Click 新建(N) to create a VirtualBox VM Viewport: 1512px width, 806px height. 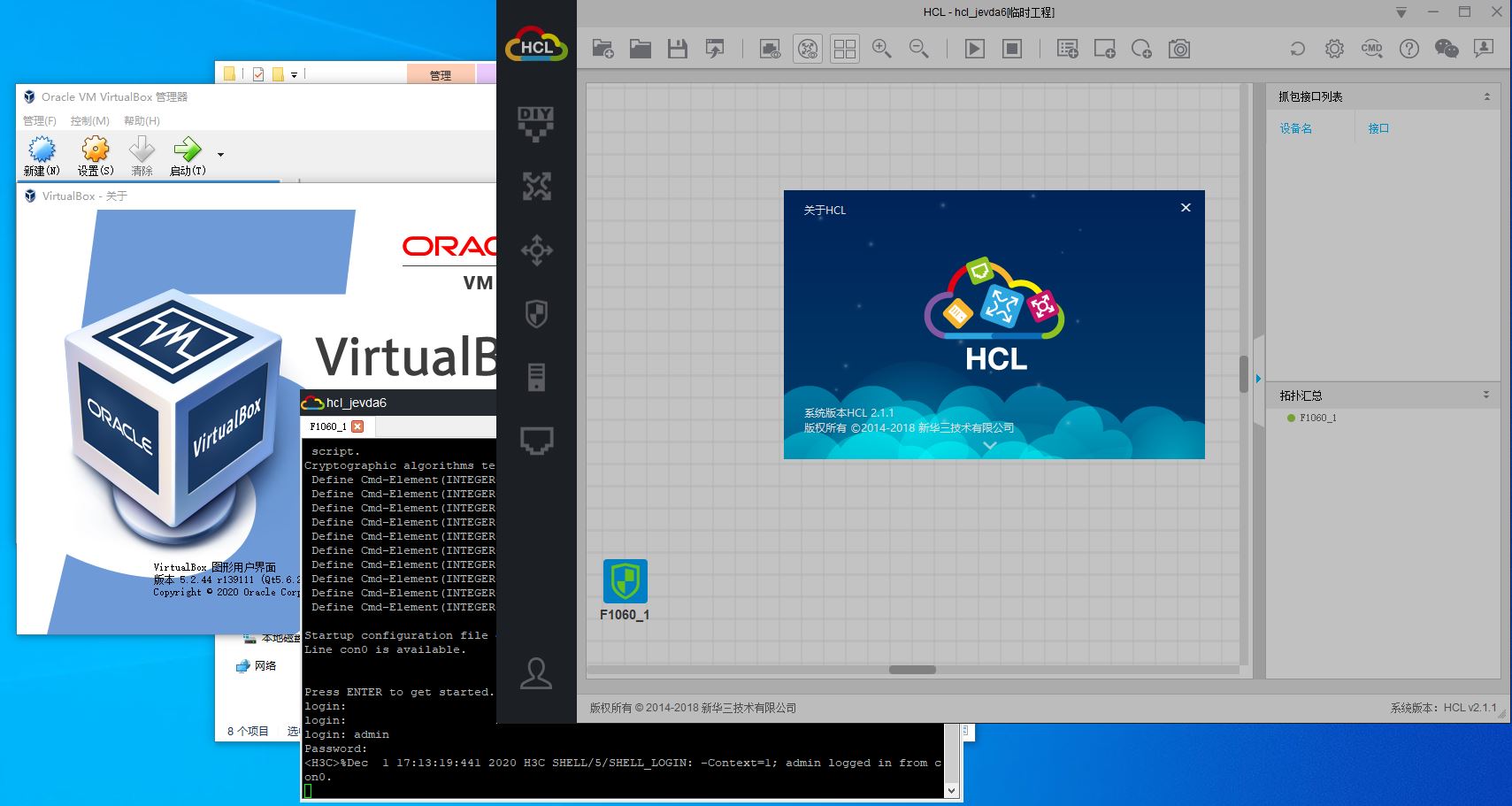(42, 157)
